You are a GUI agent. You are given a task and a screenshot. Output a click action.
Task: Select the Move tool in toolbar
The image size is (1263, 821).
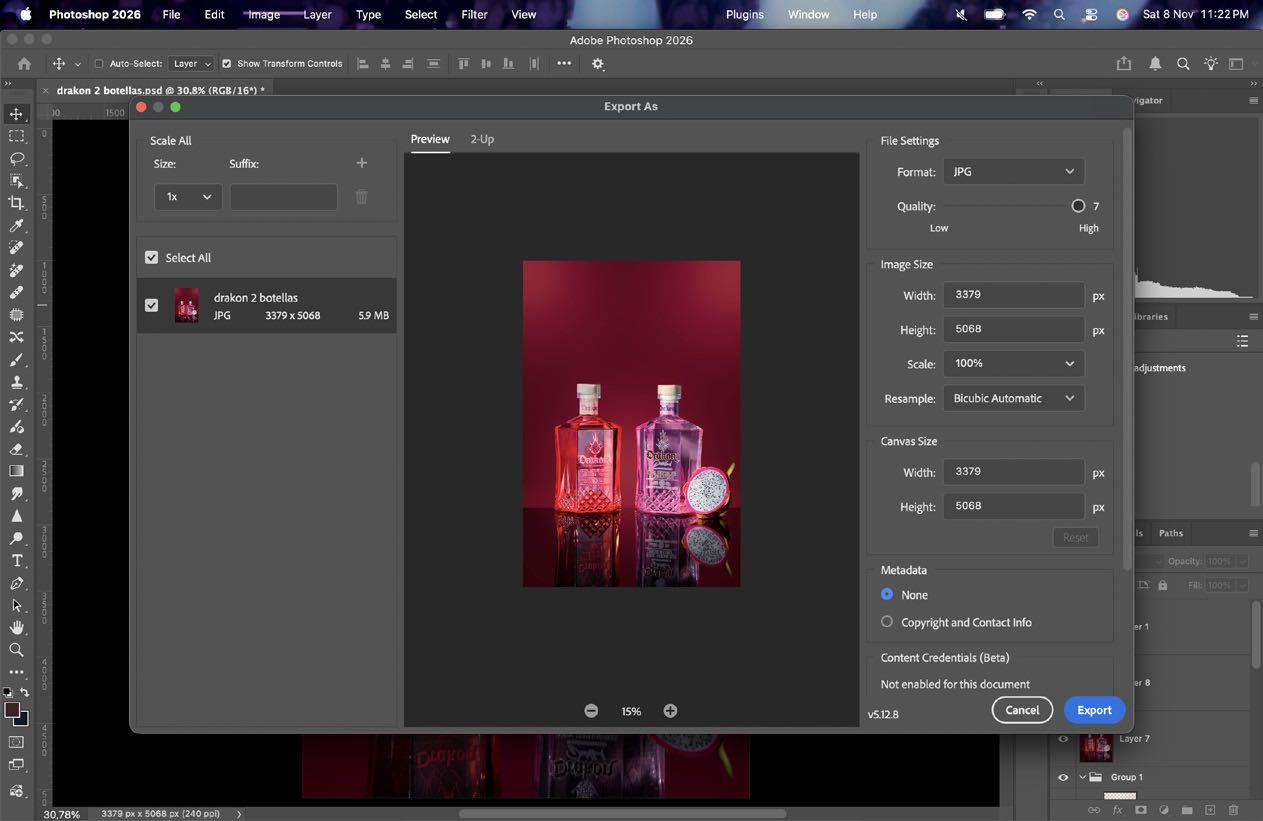click(16, 114)
